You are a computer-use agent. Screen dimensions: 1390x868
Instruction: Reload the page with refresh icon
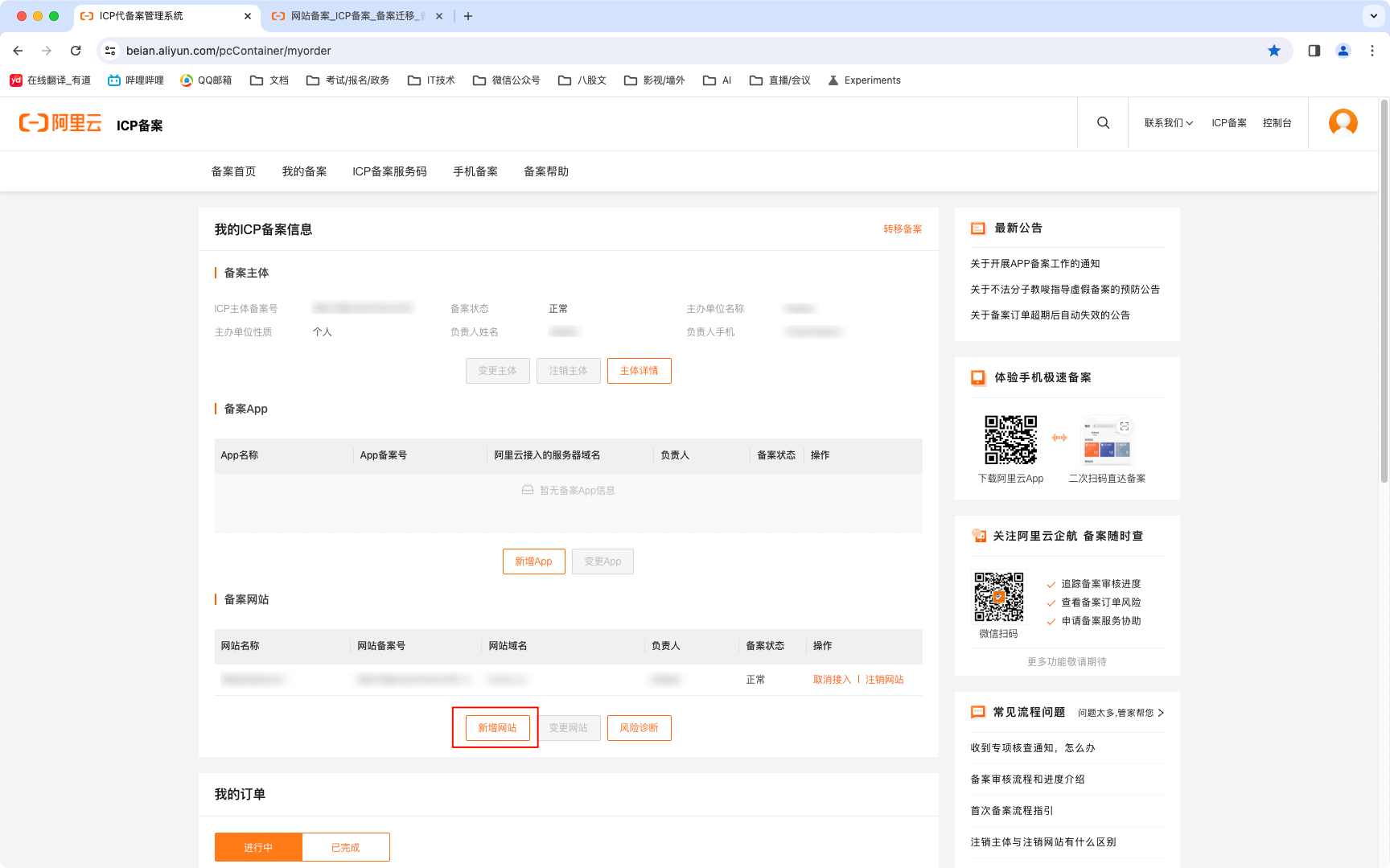(x=76, y=51)
